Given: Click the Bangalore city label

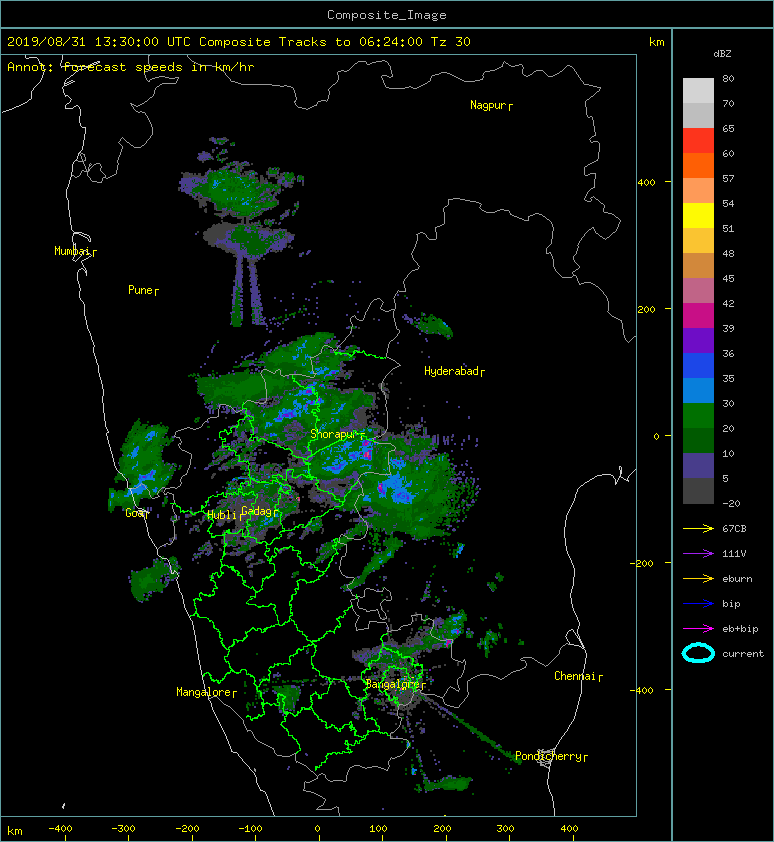Looking at the screenshot, I should (x=395, y=684).
